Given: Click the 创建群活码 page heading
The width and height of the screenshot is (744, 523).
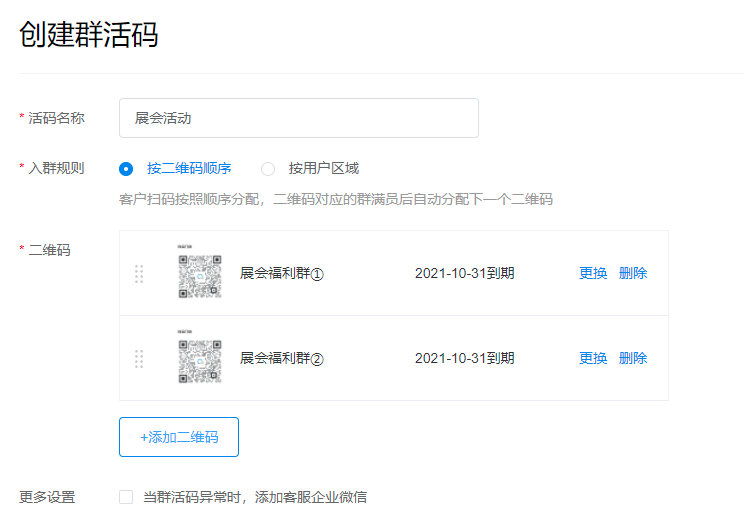Looking at the screenshot, I should (89, 35).
